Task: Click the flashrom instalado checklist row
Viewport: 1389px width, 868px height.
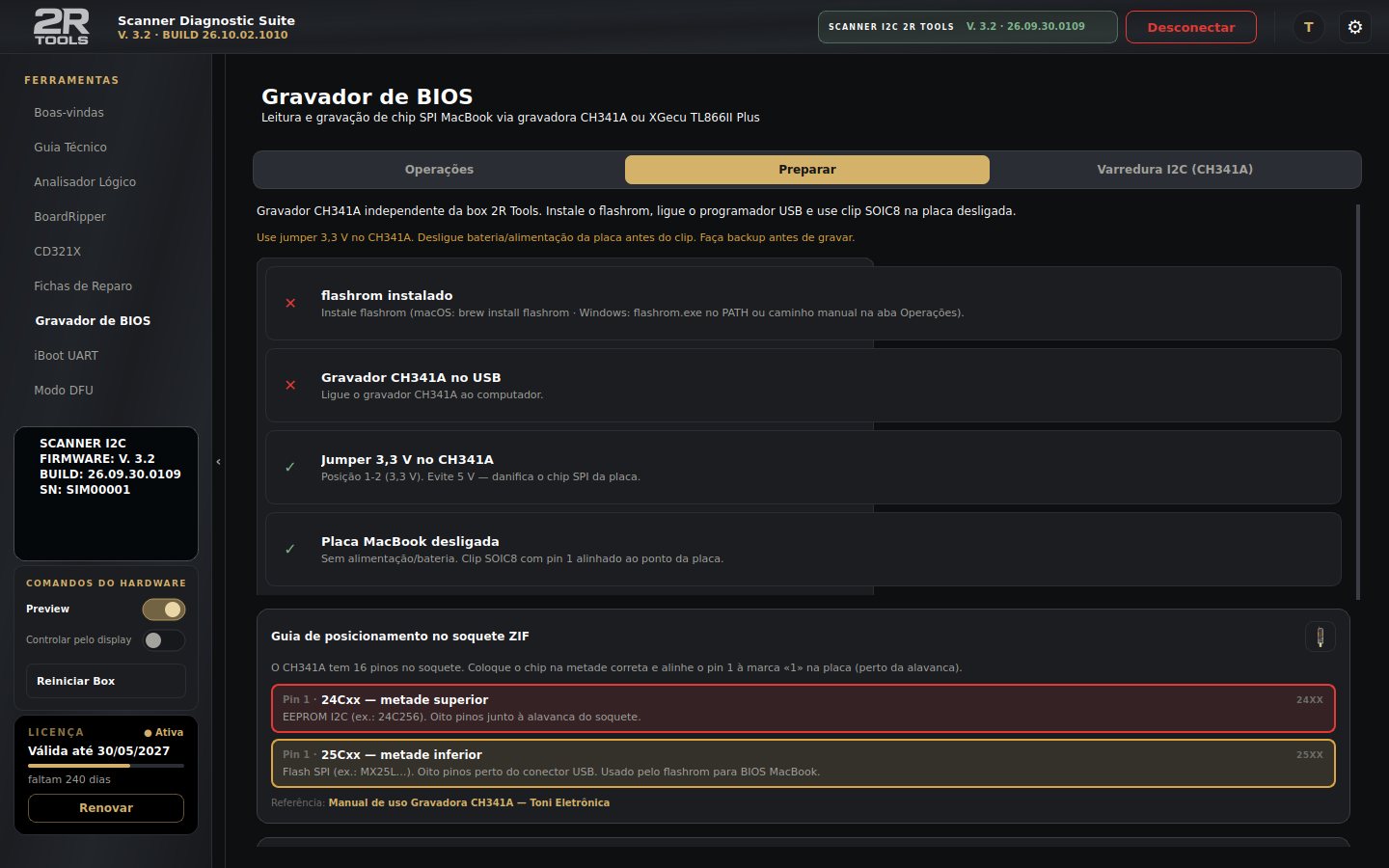Action: tap(803, 303)
